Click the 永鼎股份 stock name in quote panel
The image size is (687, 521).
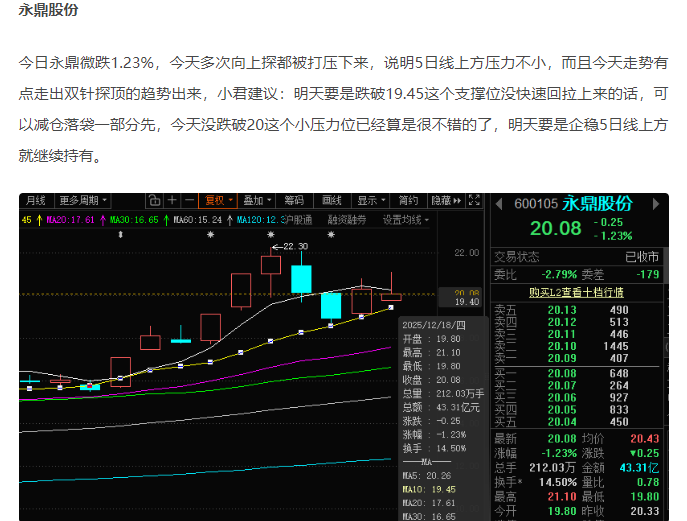[x=598, y=203]
